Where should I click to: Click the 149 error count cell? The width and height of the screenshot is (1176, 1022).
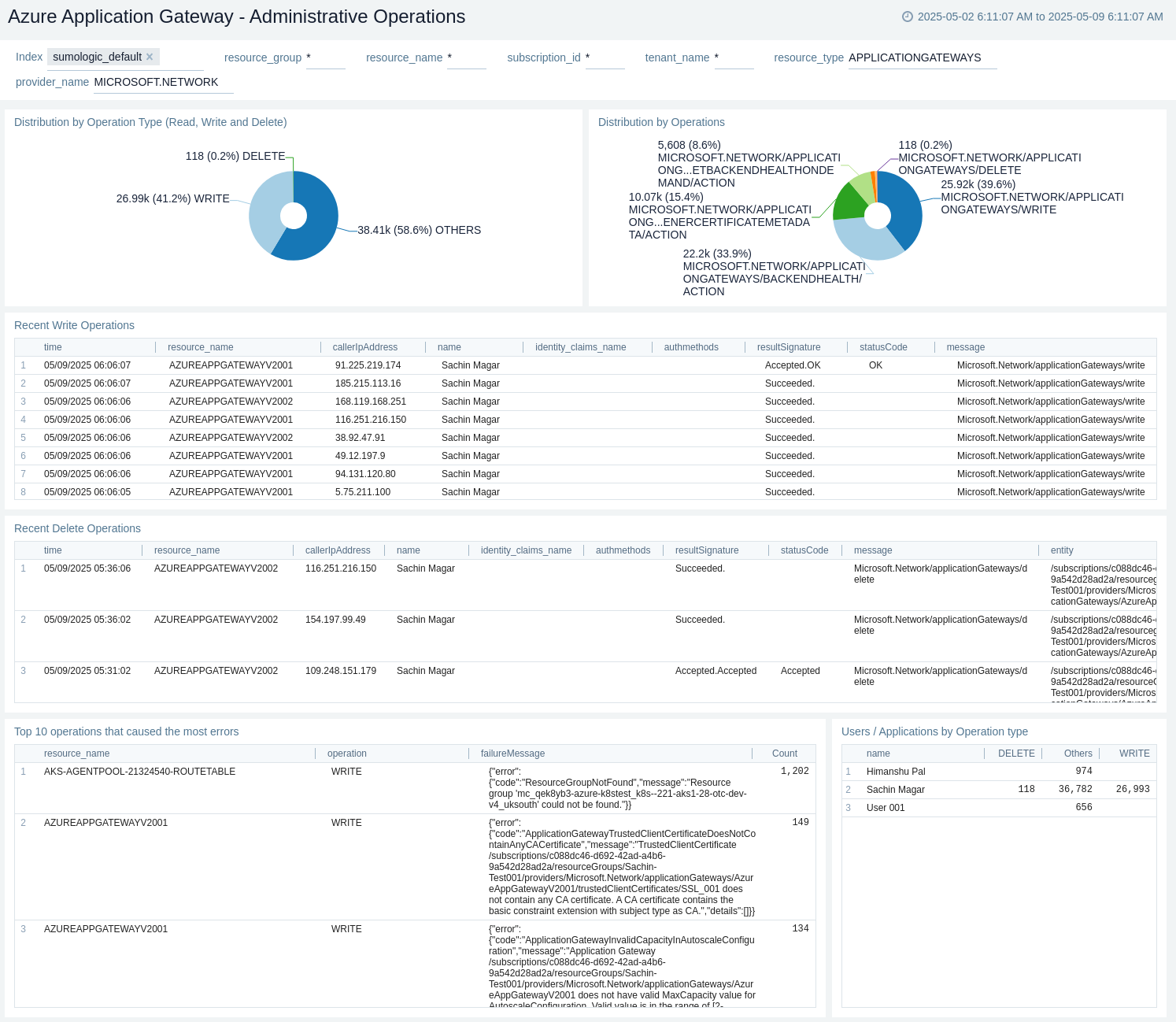(800, 823)
